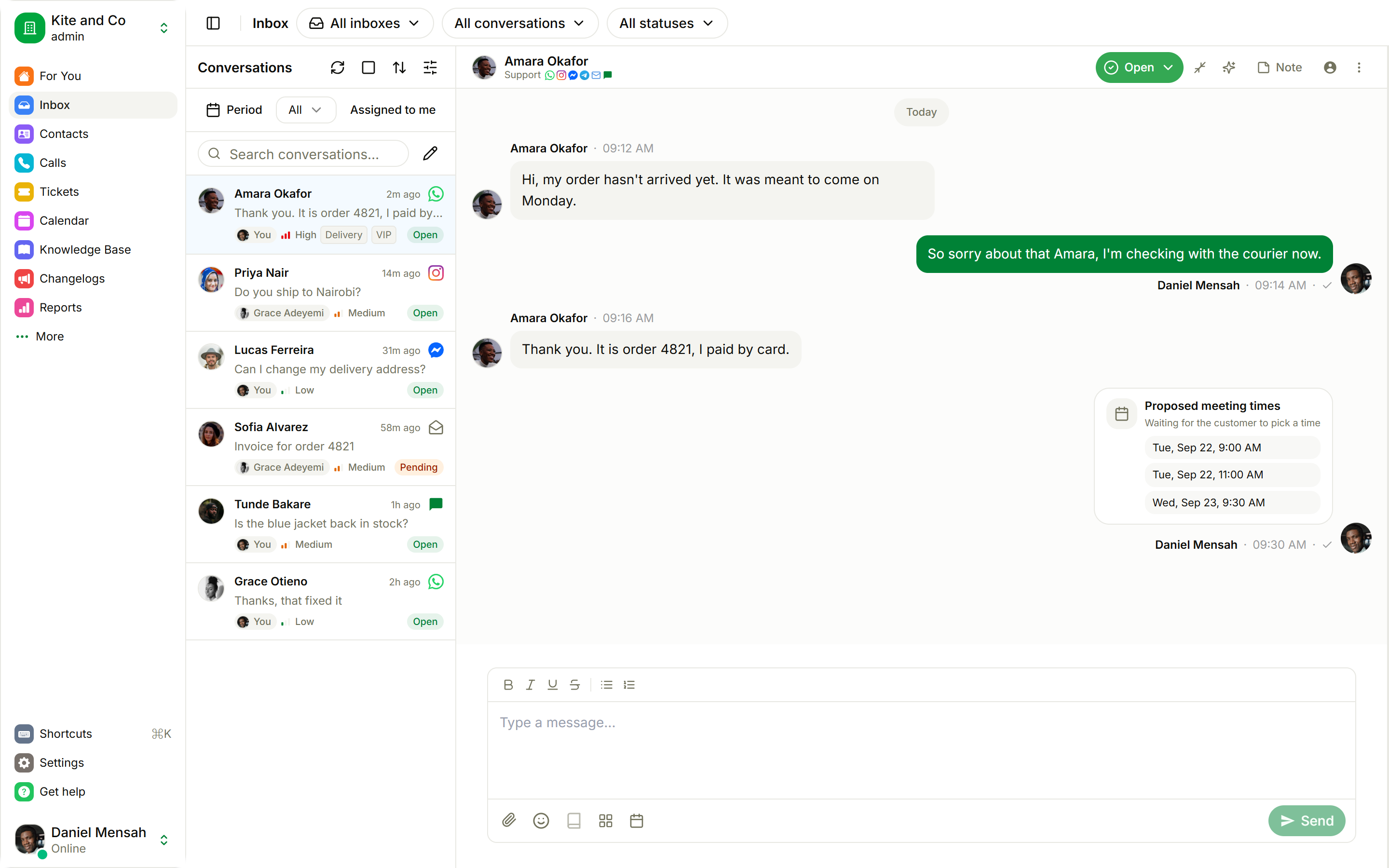Insert a numbered list
The image size is (1389, 868).
point(629,684)
